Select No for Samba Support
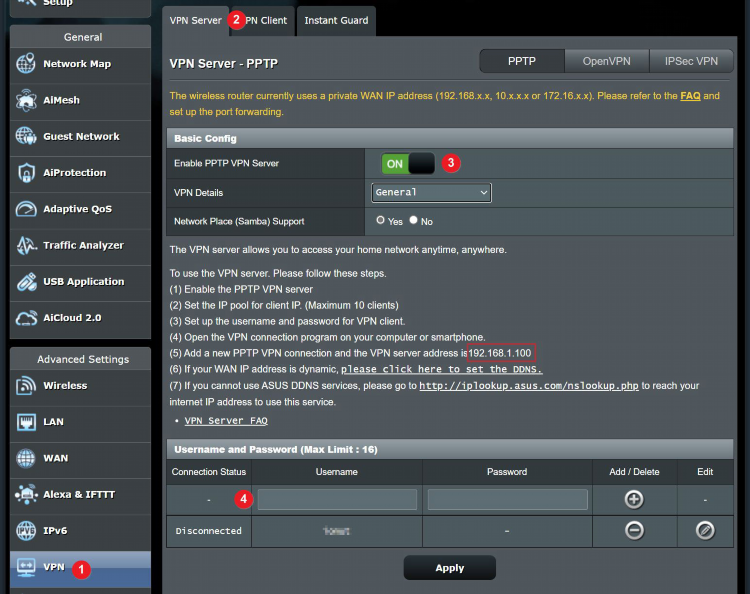This screenshot has height=594, width=750. (x=413, y=220)
